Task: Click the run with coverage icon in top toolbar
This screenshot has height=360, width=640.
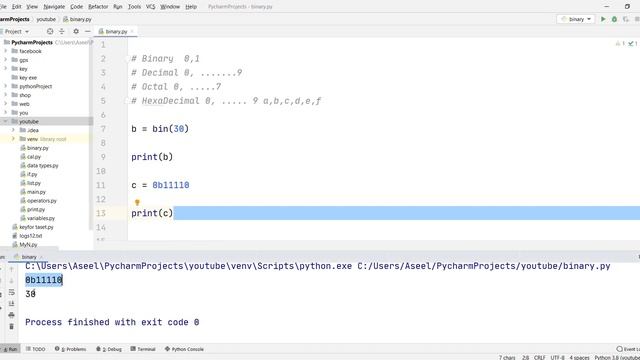Action: (x=626, y=19)
